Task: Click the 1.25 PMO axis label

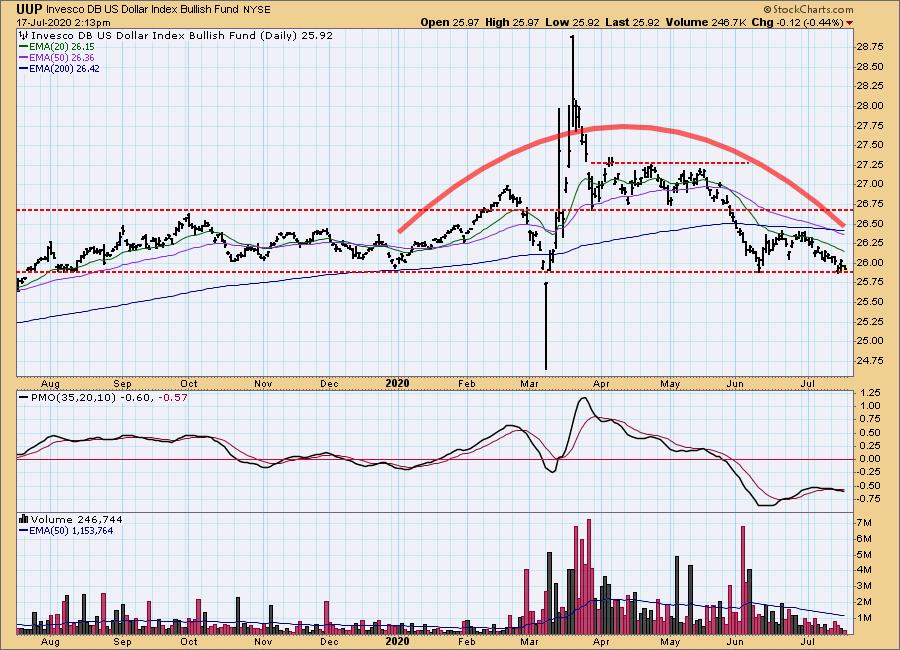Action: (871, 393)
